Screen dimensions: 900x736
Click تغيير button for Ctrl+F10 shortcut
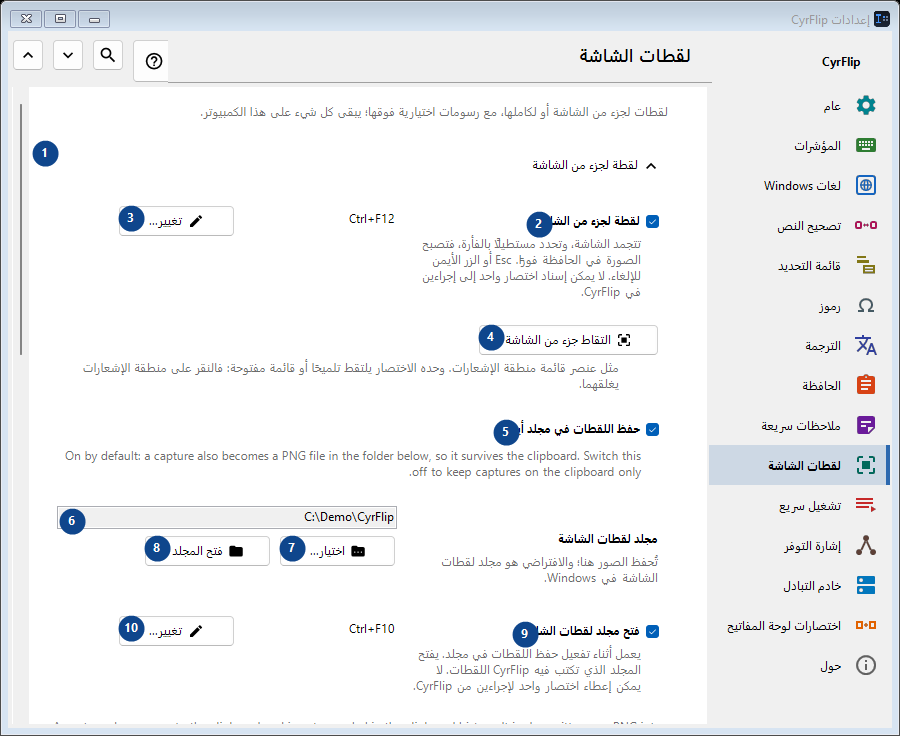(x=176, y=631)
